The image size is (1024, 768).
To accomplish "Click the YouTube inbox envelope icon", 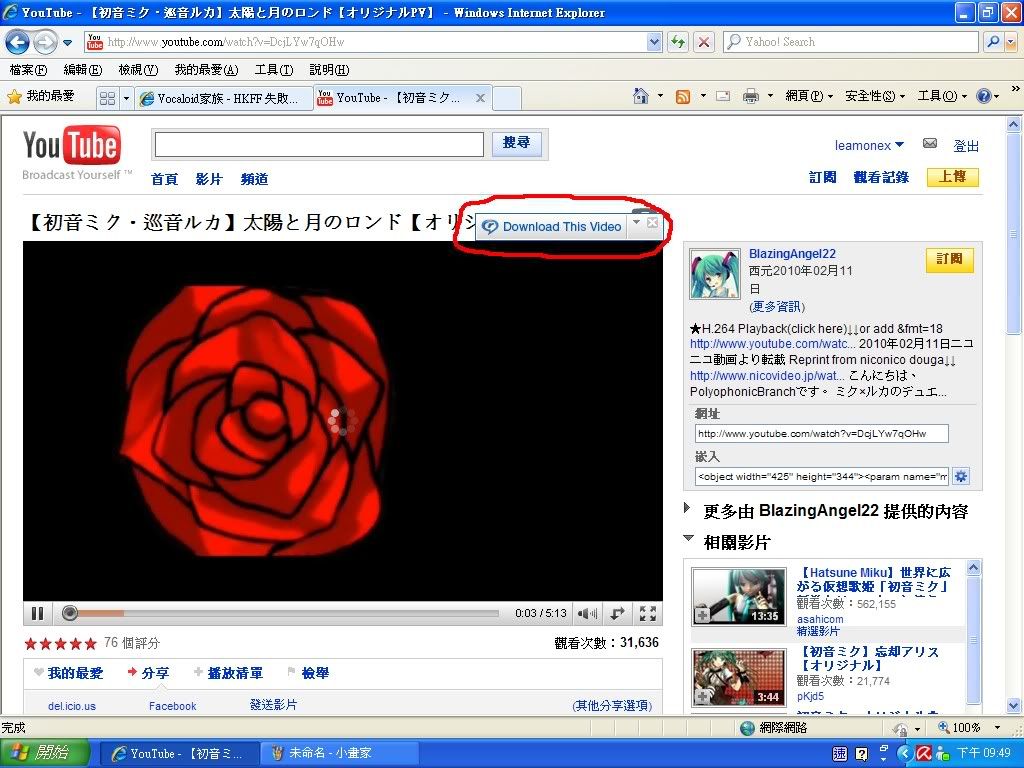I will [x=930, y=144].
